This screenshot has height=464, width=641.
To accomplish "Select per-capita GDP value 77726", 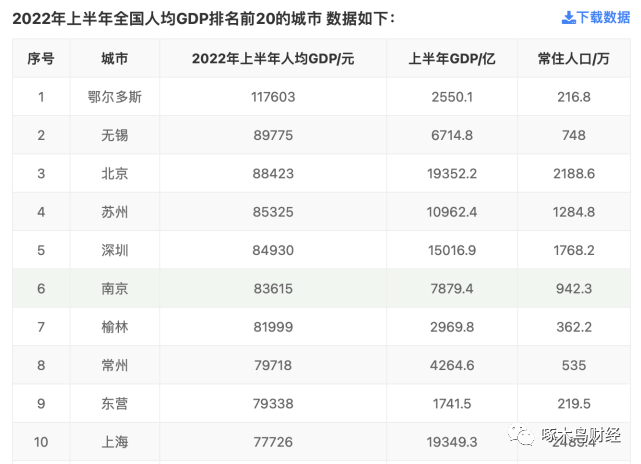I will (x=273, y=442).
